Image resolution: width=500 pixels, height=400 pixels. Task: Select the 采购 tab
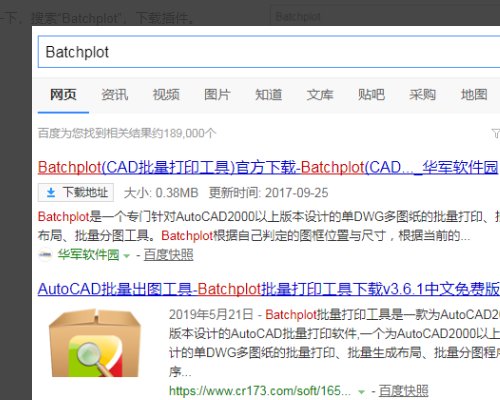coord(422,95)
